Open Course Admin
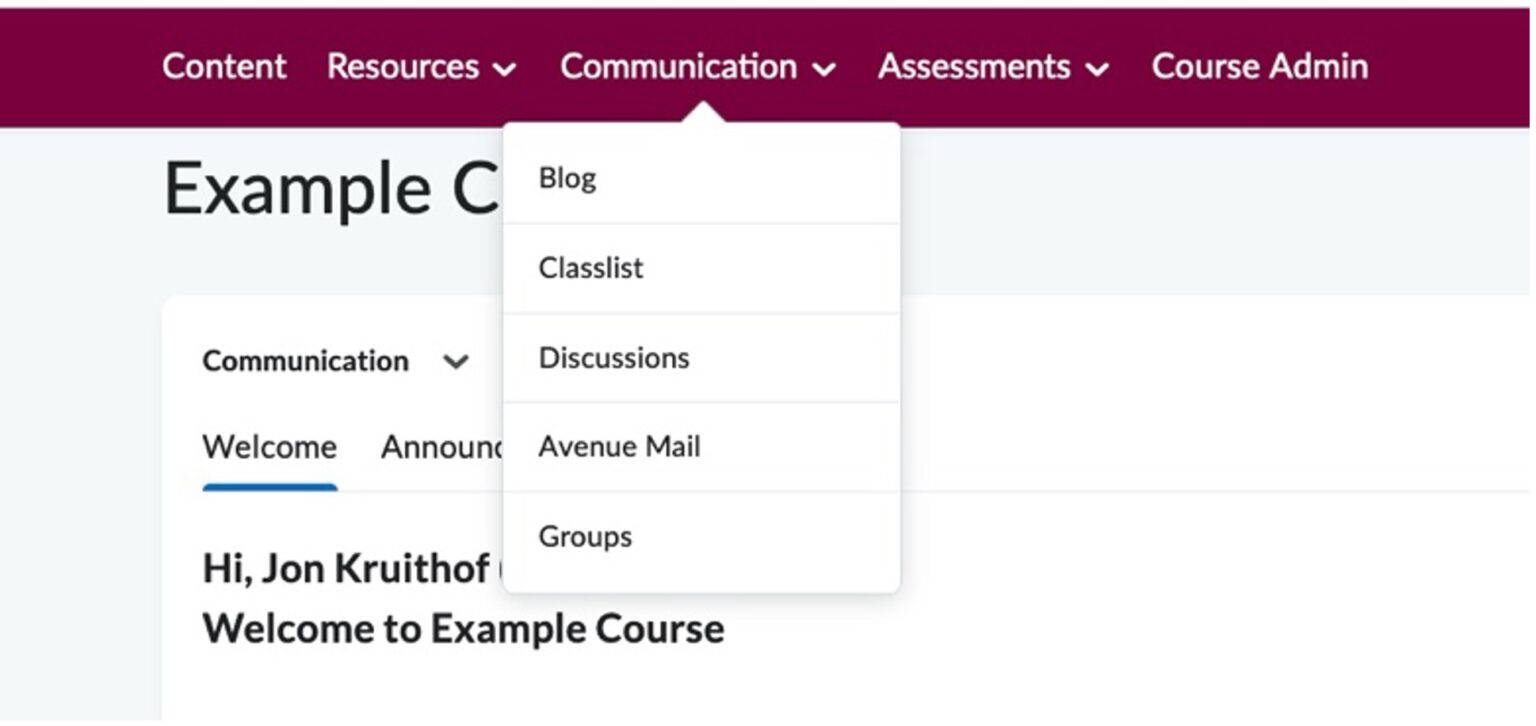 pos(1259,66)
